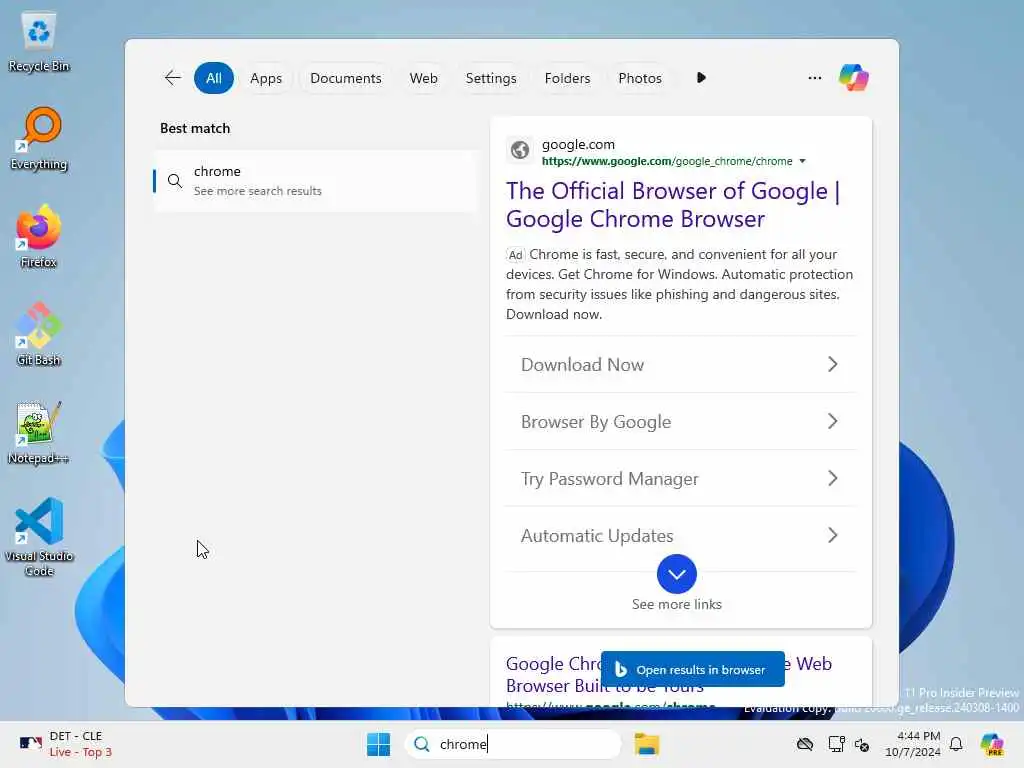
Task: Select chrome See more search results
Action: [x=315, y=181]
